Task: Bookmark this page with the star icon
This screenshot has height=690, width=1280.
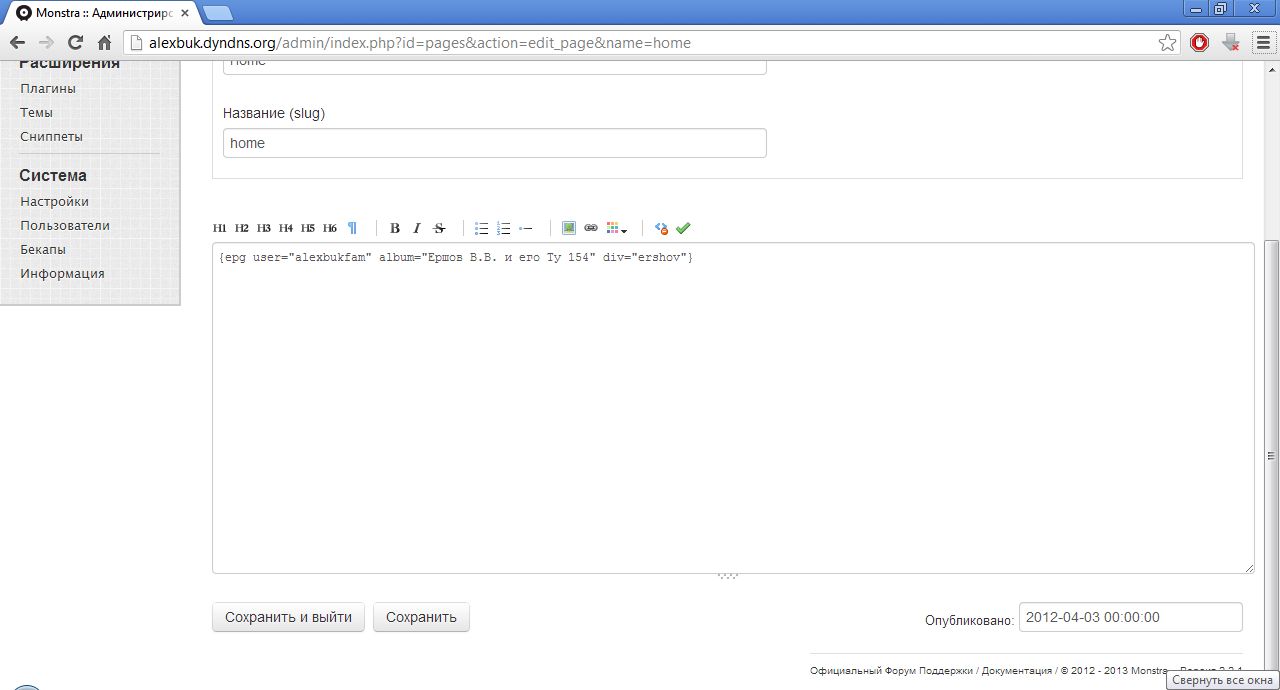Action: point(1167,43)
